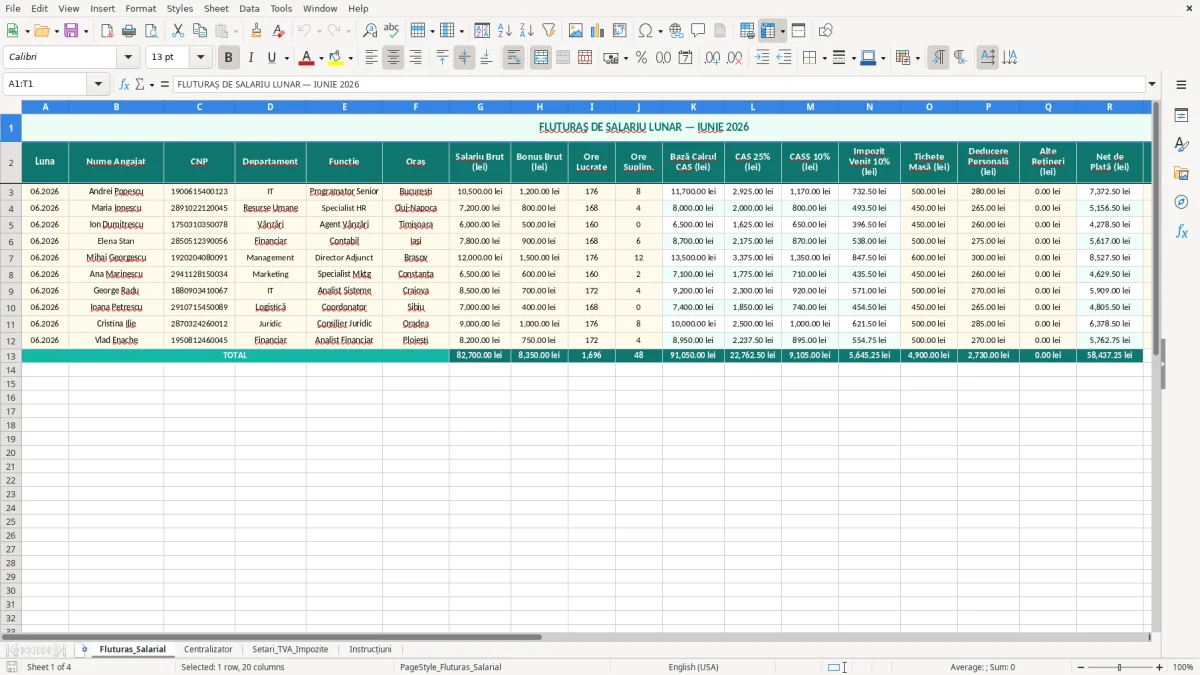The image size is (1200, 675).
Task: Open the Styles menu
Action: point(180,8)
